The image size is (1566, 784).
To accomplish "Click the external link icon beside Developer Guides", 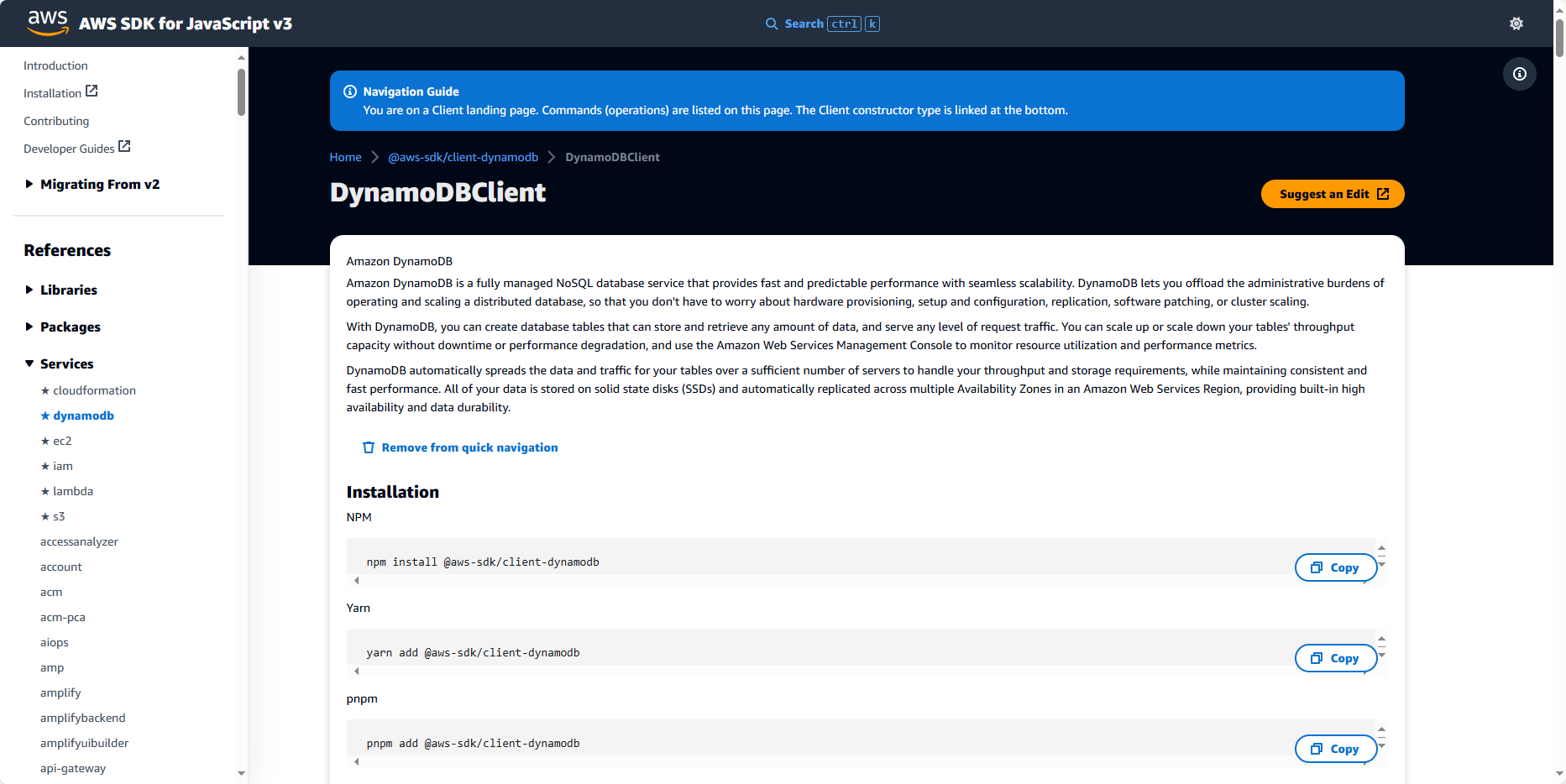I will (x=124, y=147).
